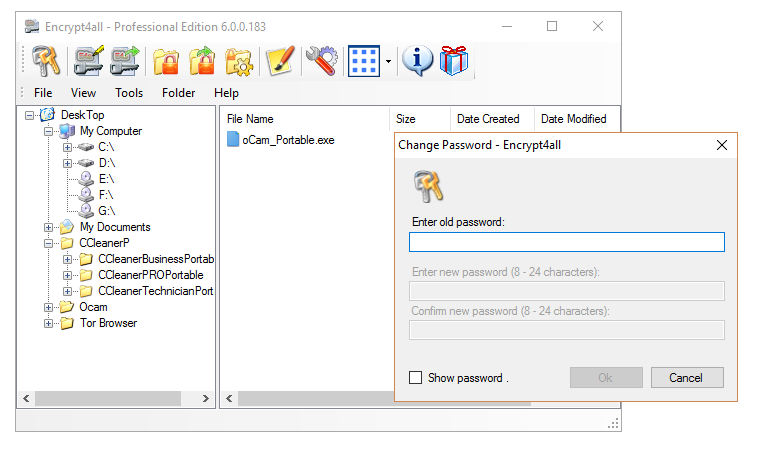The image size is (765, 449).
Task: Click the Tor Browser folder icon
Action: (x=67, y=323)
